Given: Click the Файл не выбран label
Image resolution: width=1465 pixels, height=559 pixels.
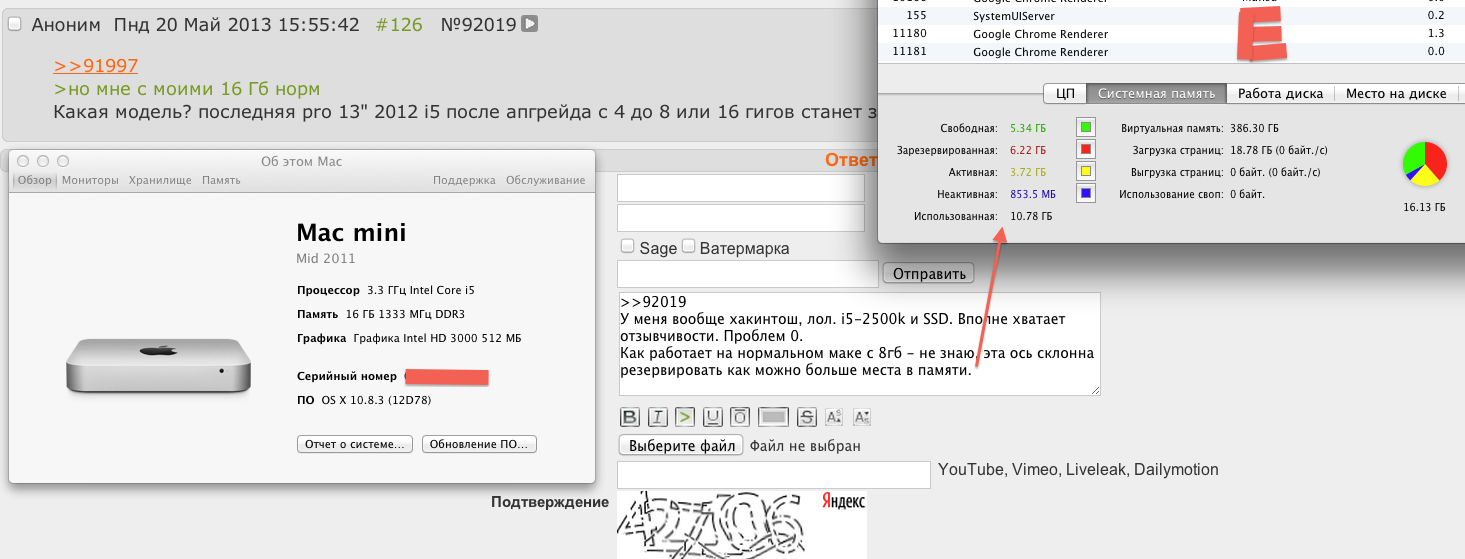Looking at the screenshot, I should pyautogui.click(x=805, y=446).
